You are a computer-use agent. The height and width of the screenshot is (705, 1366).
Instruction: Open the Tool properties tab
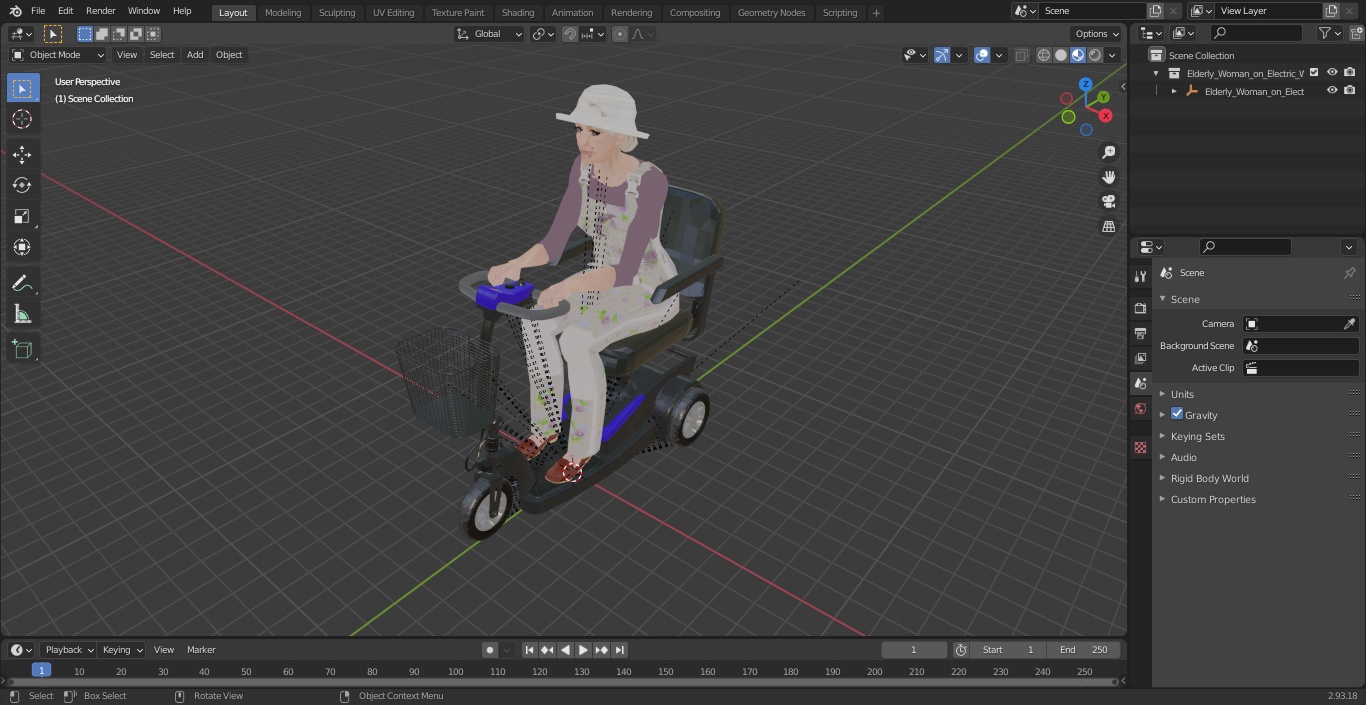point(1140,276)
